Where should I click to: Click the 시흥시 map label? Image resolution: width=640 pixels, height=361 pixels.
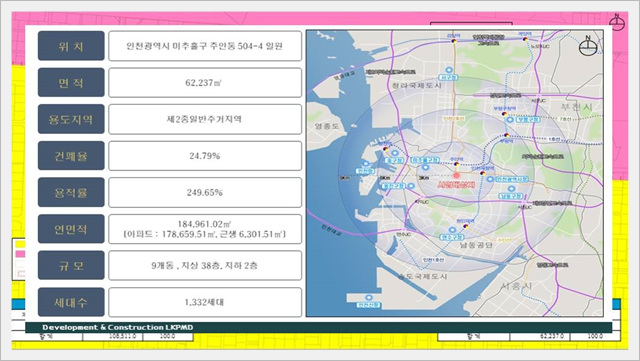tap(516, 286)
